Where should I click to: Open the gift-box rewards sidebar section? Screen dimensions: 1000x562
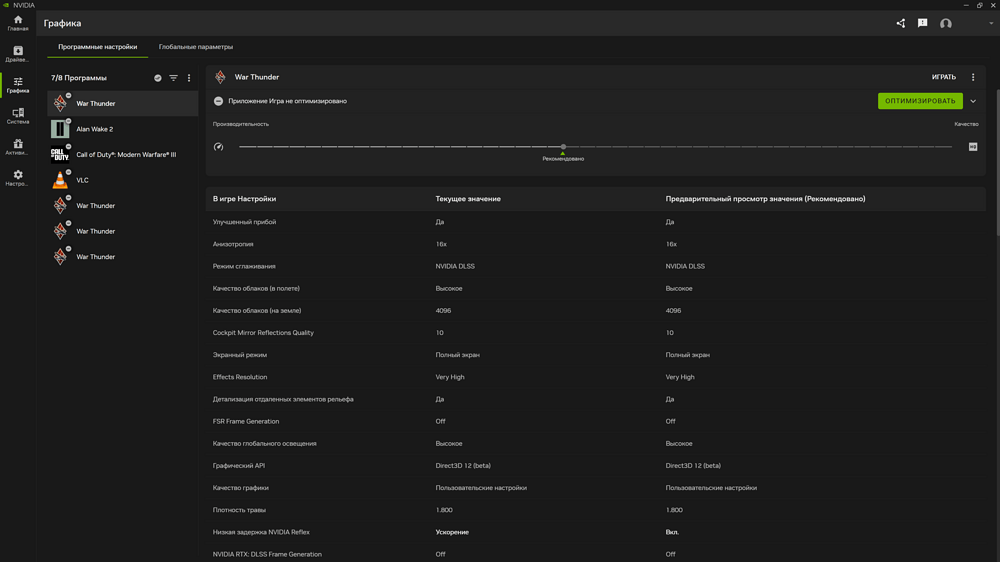[x=18, y=147]
